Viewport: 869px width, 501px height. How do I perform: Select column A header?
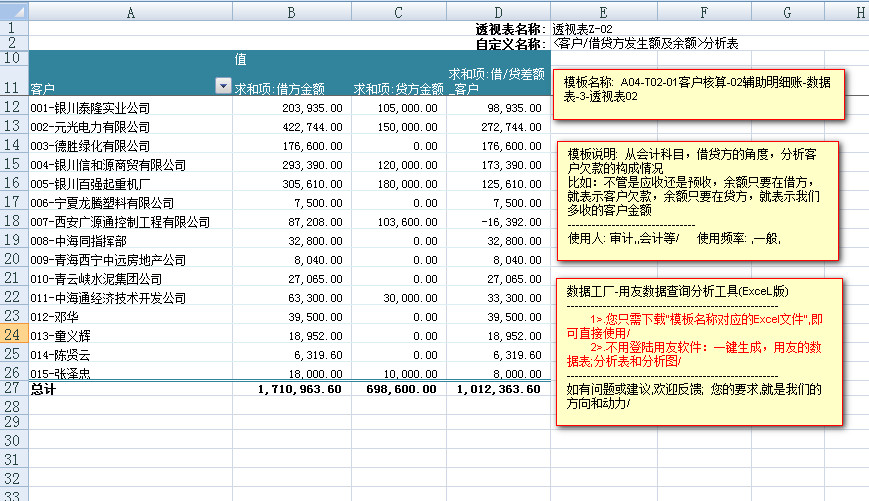130,12
